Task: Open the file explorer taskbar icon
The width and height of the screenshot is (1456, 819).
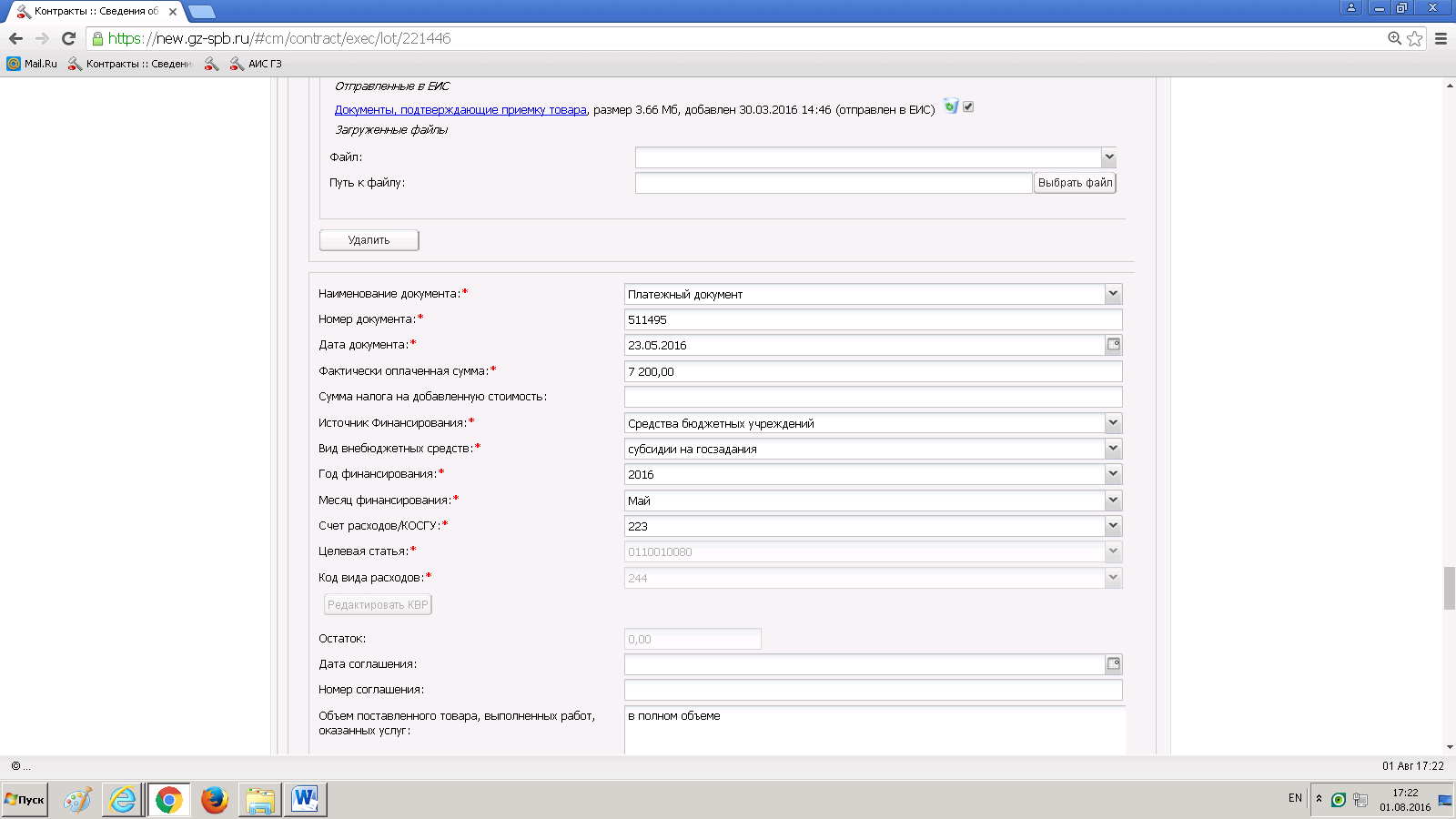Action: [x=259, y=800]
